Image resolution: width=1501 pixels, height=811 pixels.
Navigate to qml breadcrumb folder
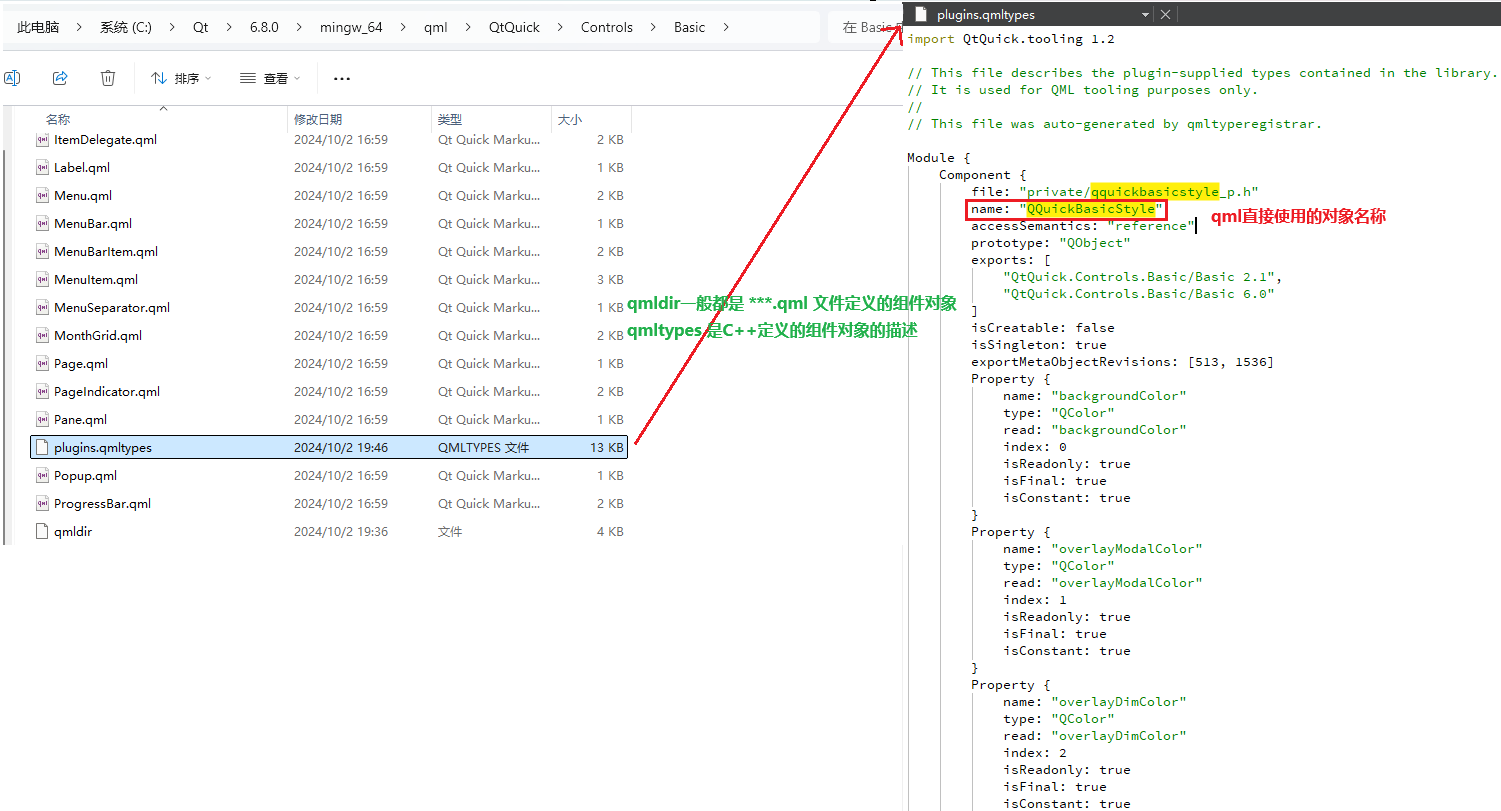click(x=436, y=27)
